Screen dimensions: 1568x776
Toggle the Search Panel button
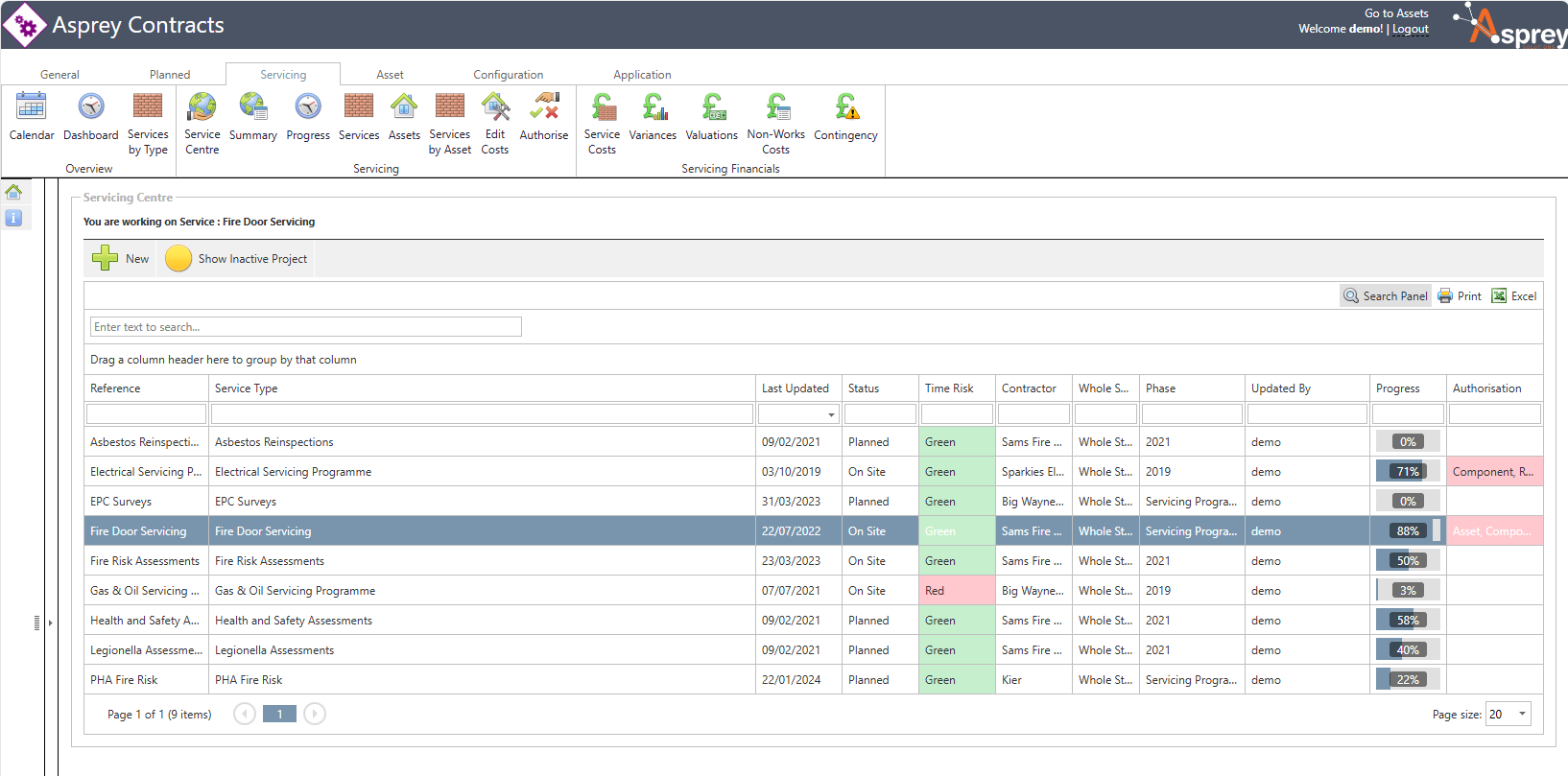pyautogui.click(x=1386, y=296)
